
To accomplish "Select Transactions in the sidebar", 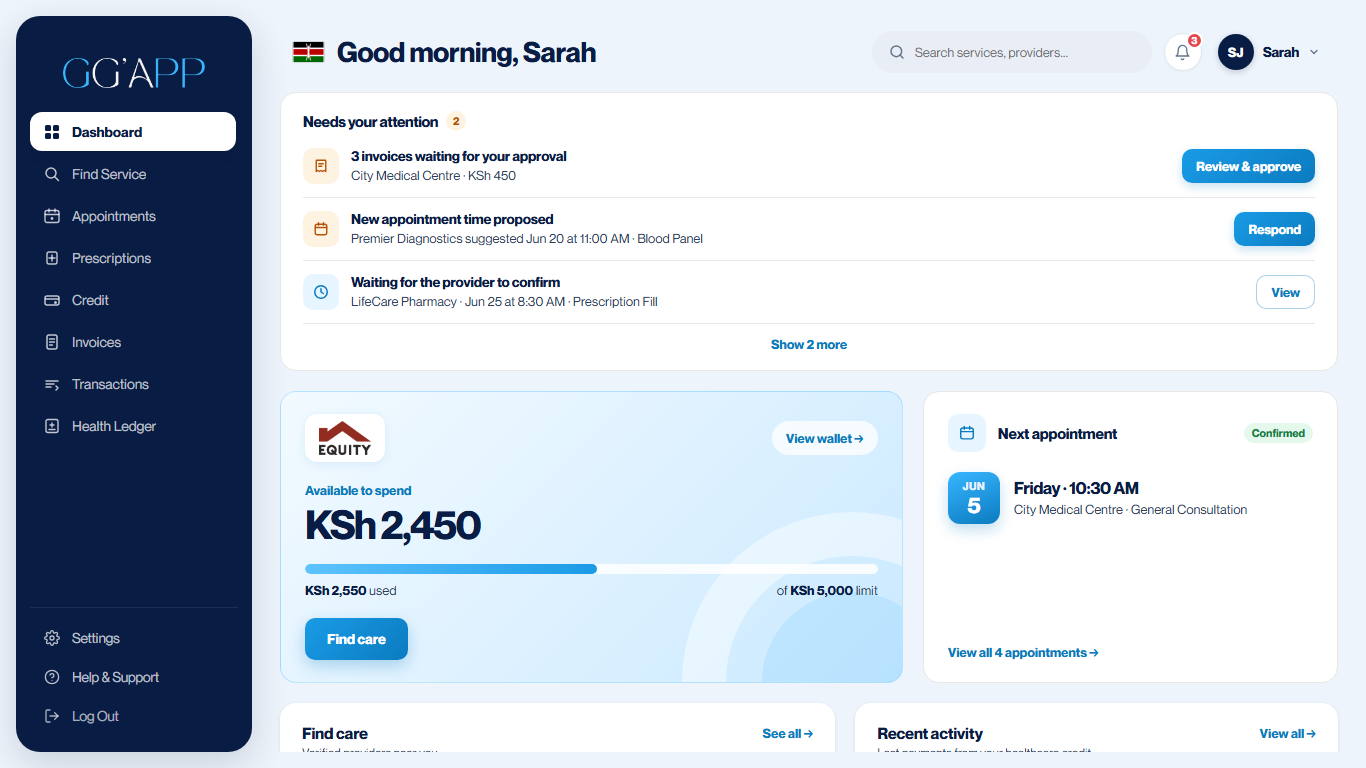I will pos(133,384).
